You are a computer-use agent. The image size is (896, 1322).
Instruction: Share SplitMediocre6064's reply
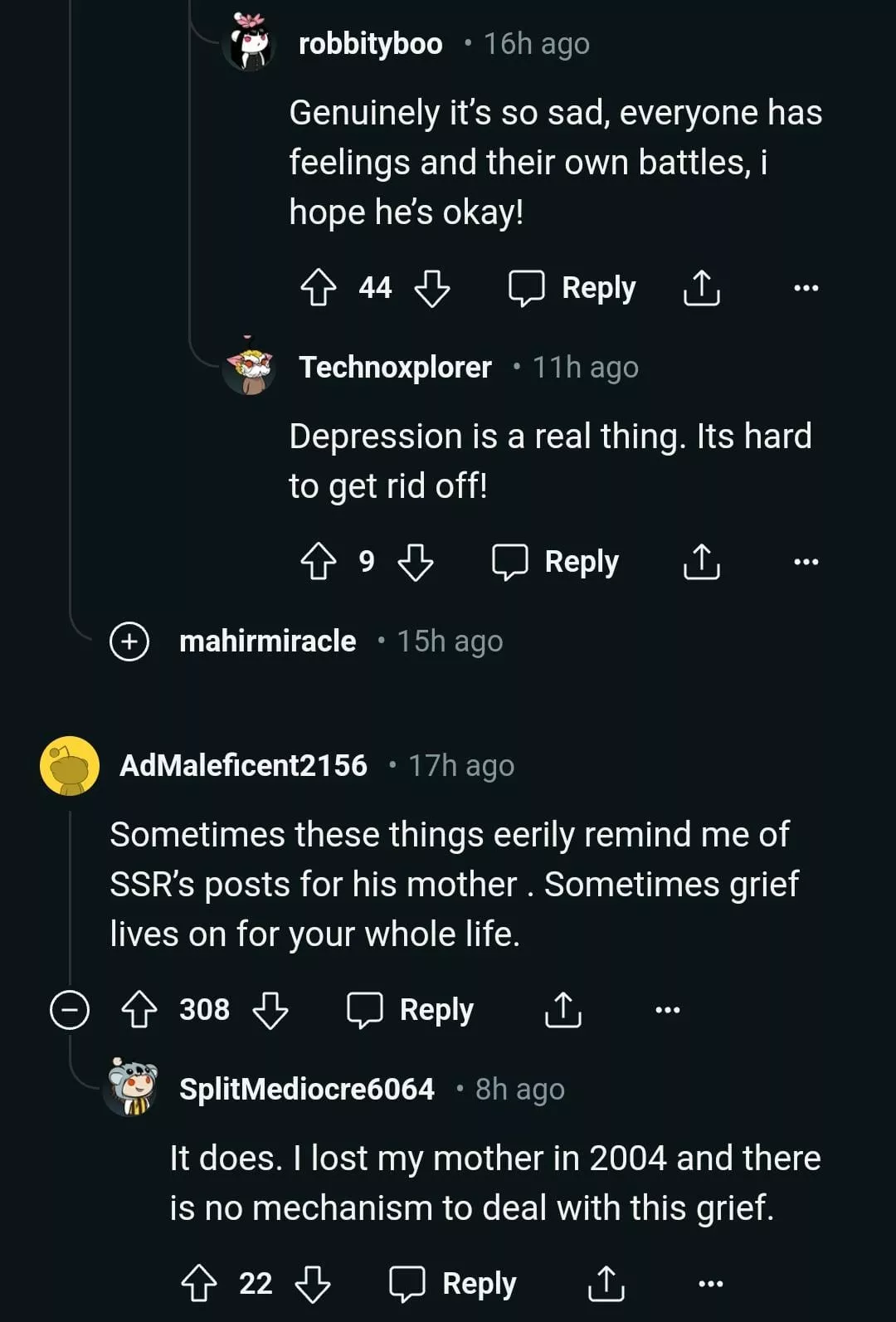click(606, 1284)
